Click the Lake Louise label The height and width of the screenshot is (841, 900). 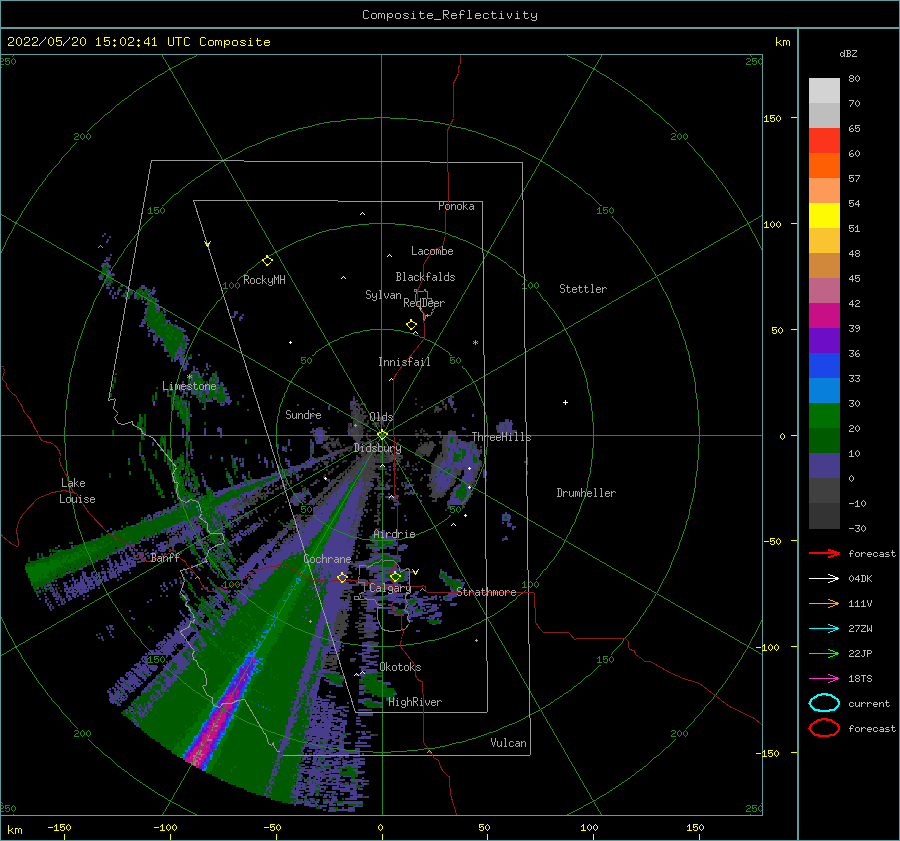77,491
